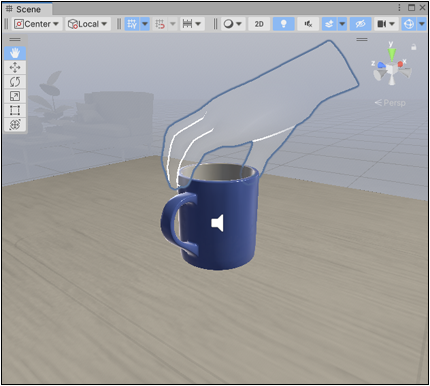Open grid visibility options arrow

pyautogui.click(x=145, y=24)
